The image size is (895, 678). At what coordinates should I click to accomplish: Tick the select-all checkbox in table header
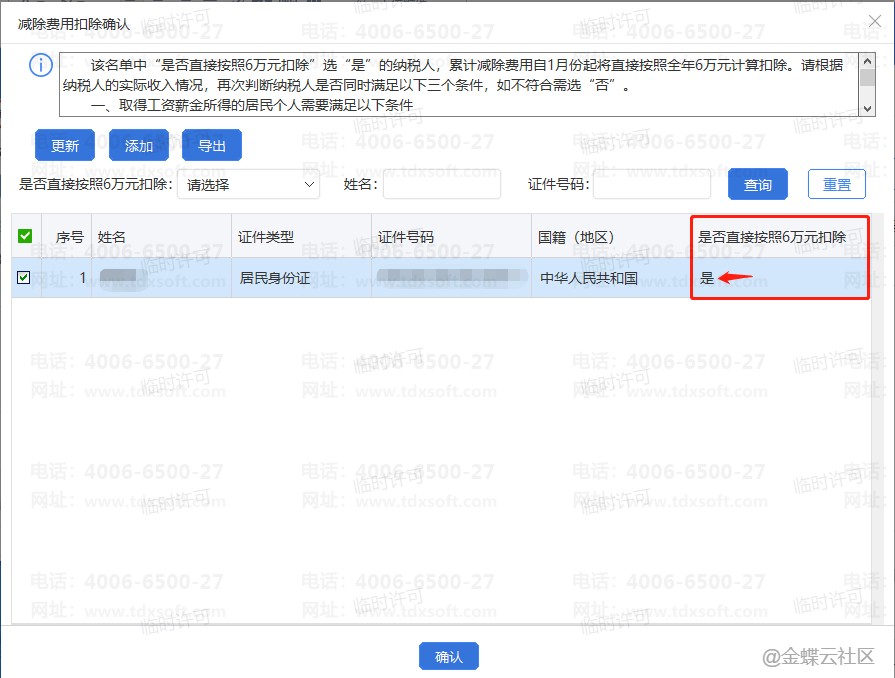tap(25, 237)
